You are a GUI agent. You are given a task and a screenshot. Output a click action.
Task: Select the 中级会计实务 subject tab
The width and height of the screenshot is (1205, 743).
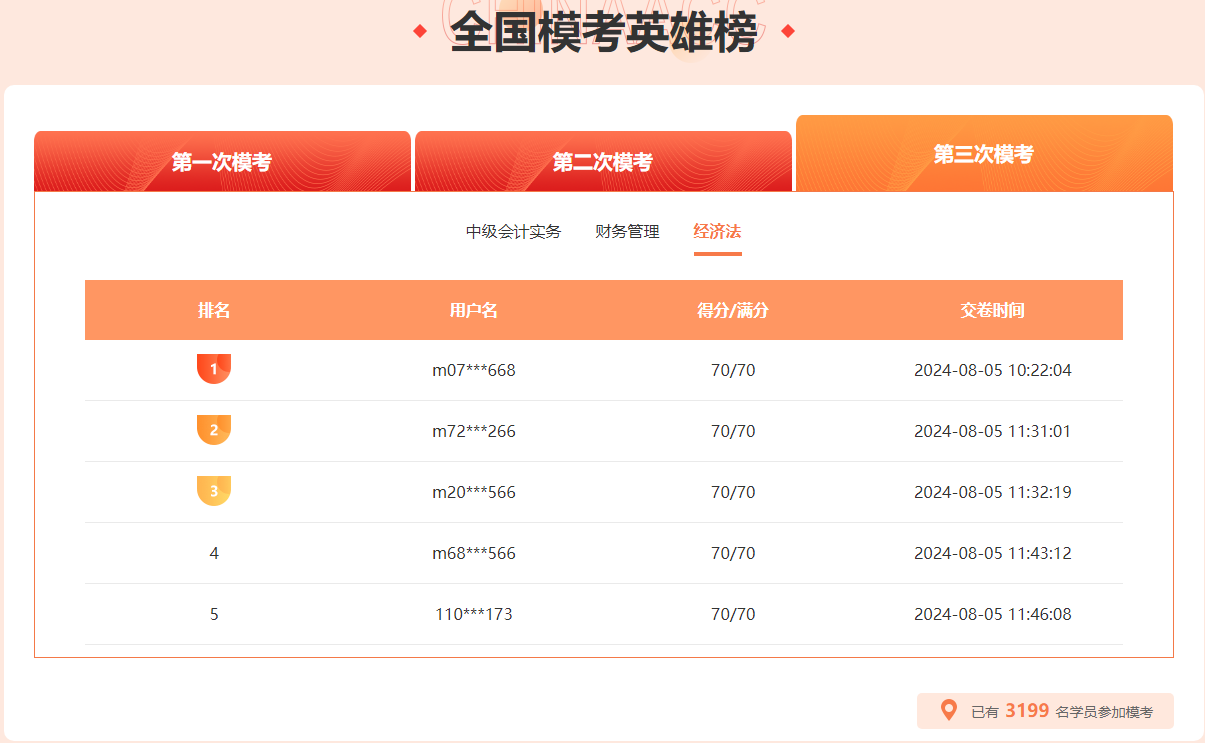513,231
